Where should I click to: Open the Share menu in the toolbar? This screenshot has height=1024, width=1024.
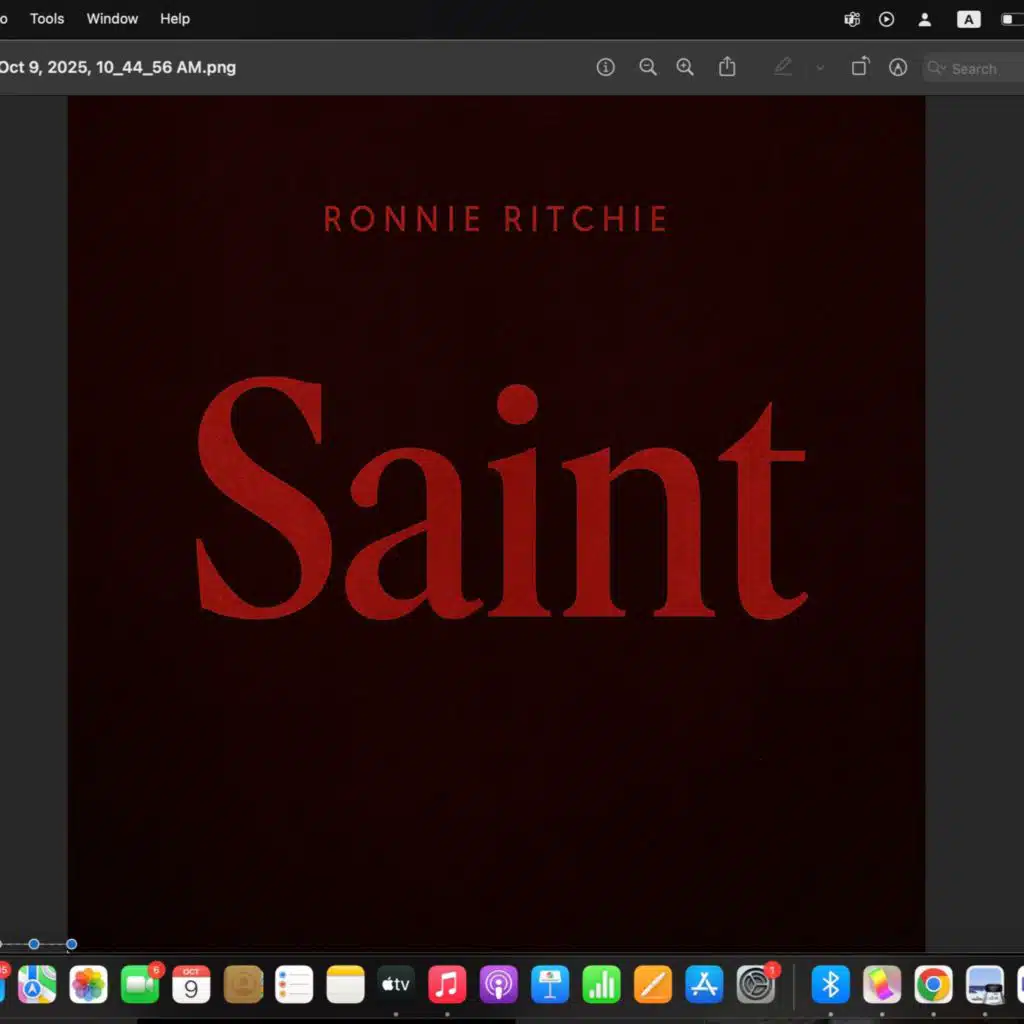click(727, 67)
